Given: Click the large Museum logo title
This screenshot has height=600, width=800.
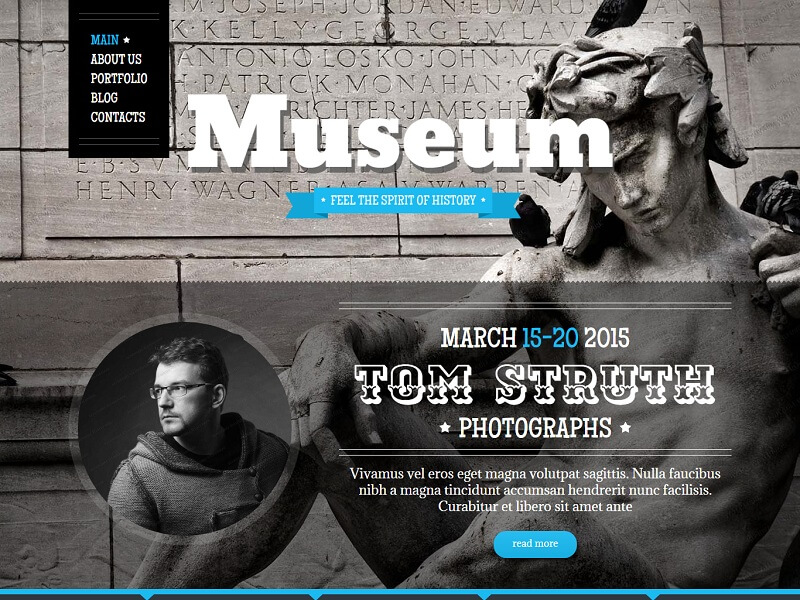Looking at the screenshot, I should point(400,133).
